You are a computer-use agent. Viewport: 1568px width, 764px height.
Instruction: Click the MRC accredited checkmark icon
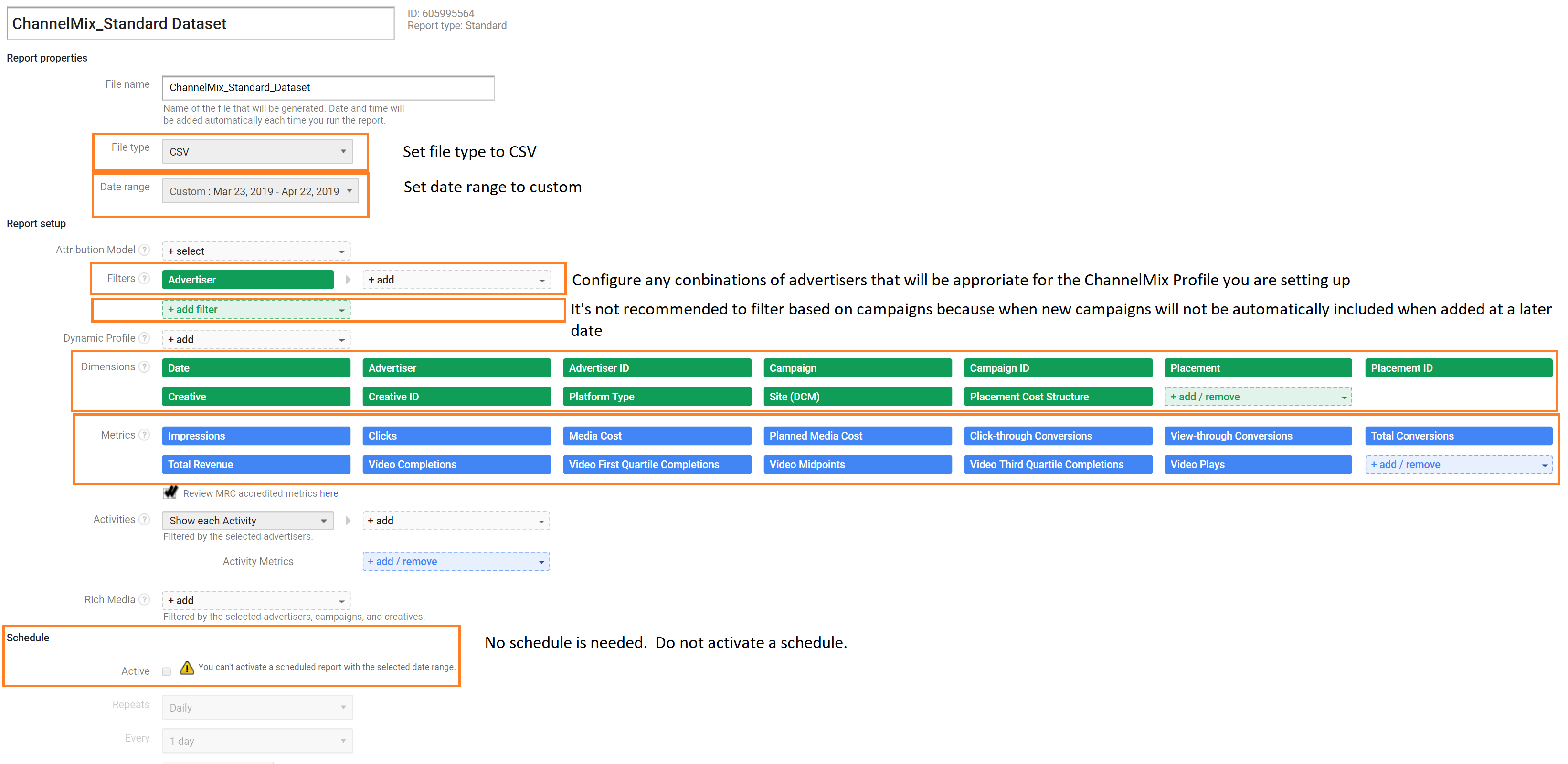click(x=170, y=492)
